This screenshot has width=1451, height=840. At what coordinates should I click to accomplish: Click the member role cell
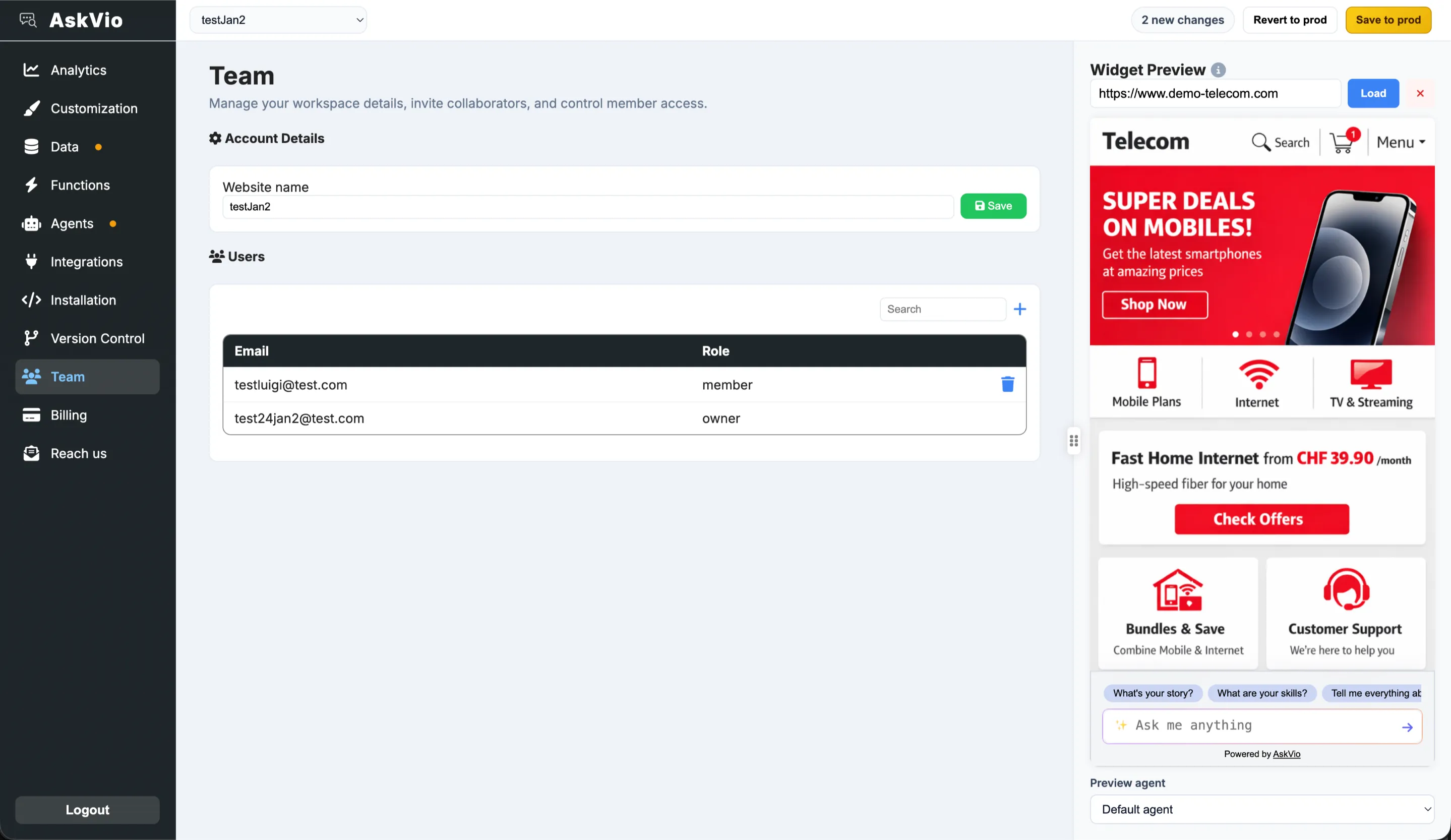(727, 385)
